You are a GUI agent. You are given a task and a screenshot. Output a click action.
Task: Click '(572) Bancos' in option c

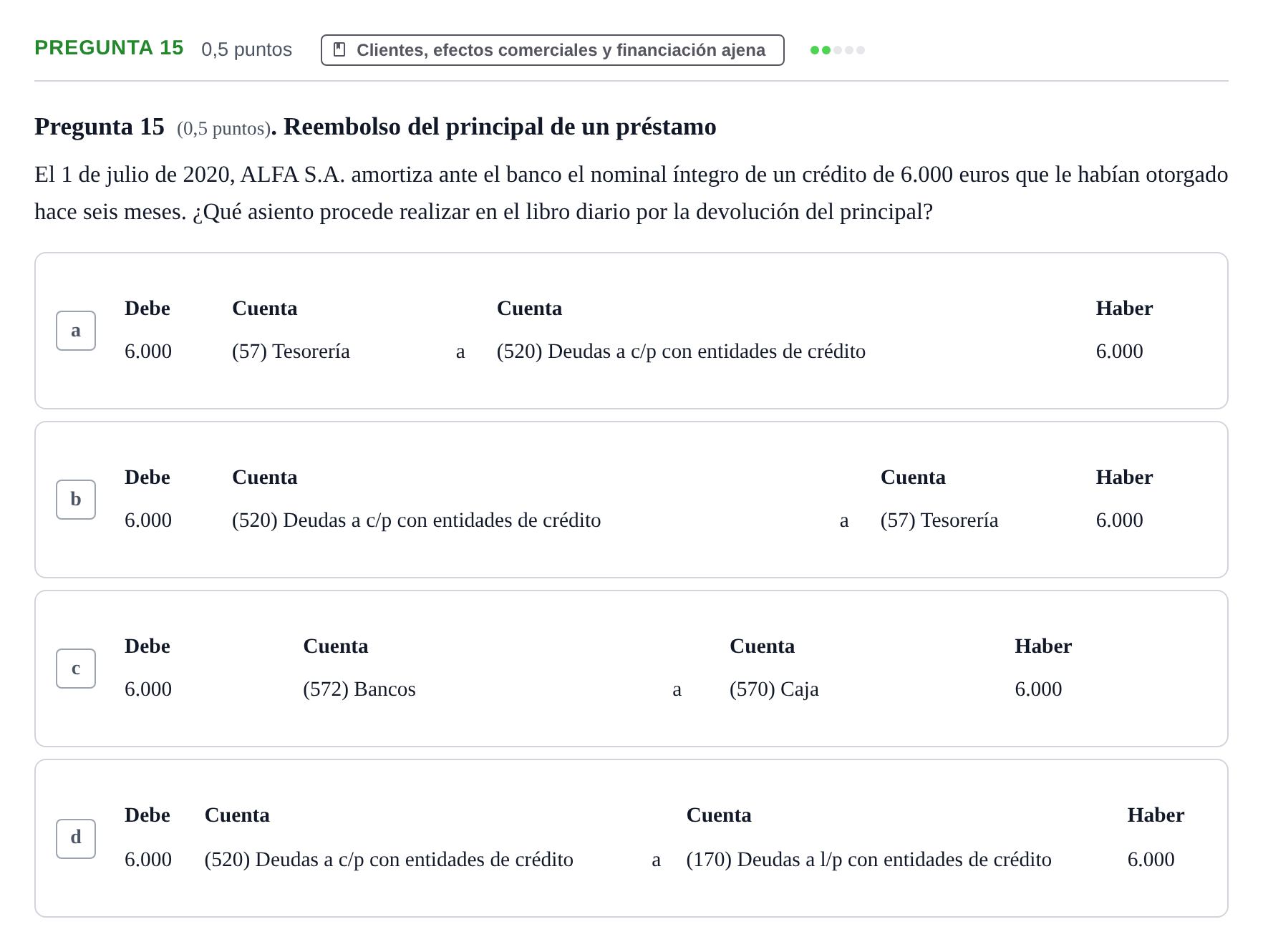pyautogui.click(x=359, y=689)
